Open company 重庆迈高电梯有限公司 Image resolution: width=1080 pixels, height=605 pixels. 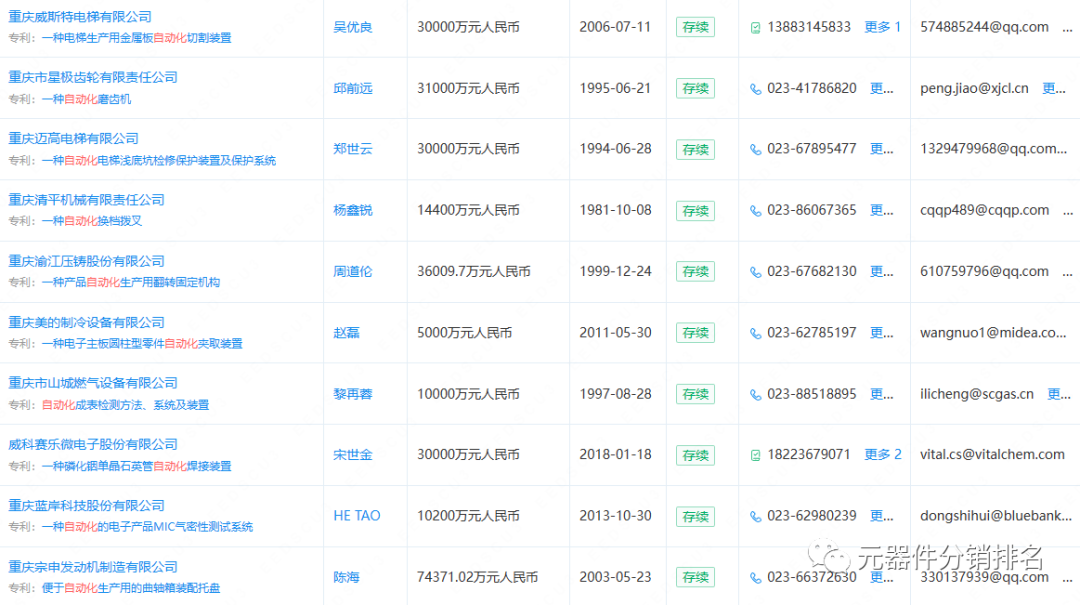tap(74, 139)
